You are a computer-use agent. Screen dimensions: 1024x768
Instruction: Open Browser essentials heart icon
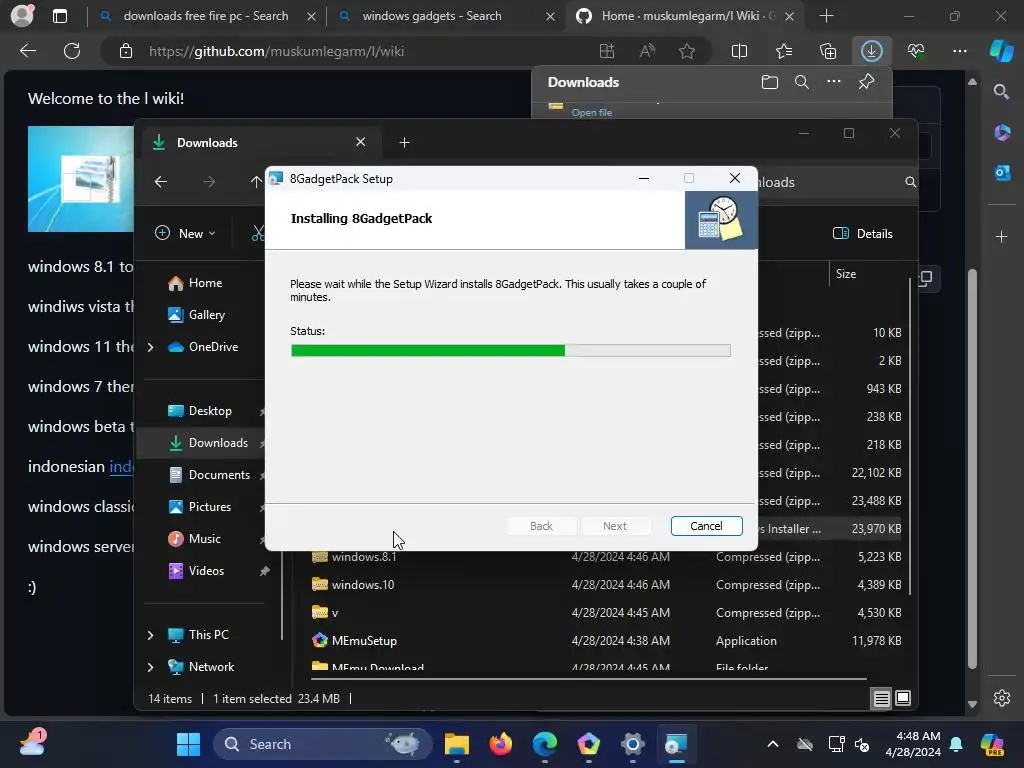[x=916, y=51]
